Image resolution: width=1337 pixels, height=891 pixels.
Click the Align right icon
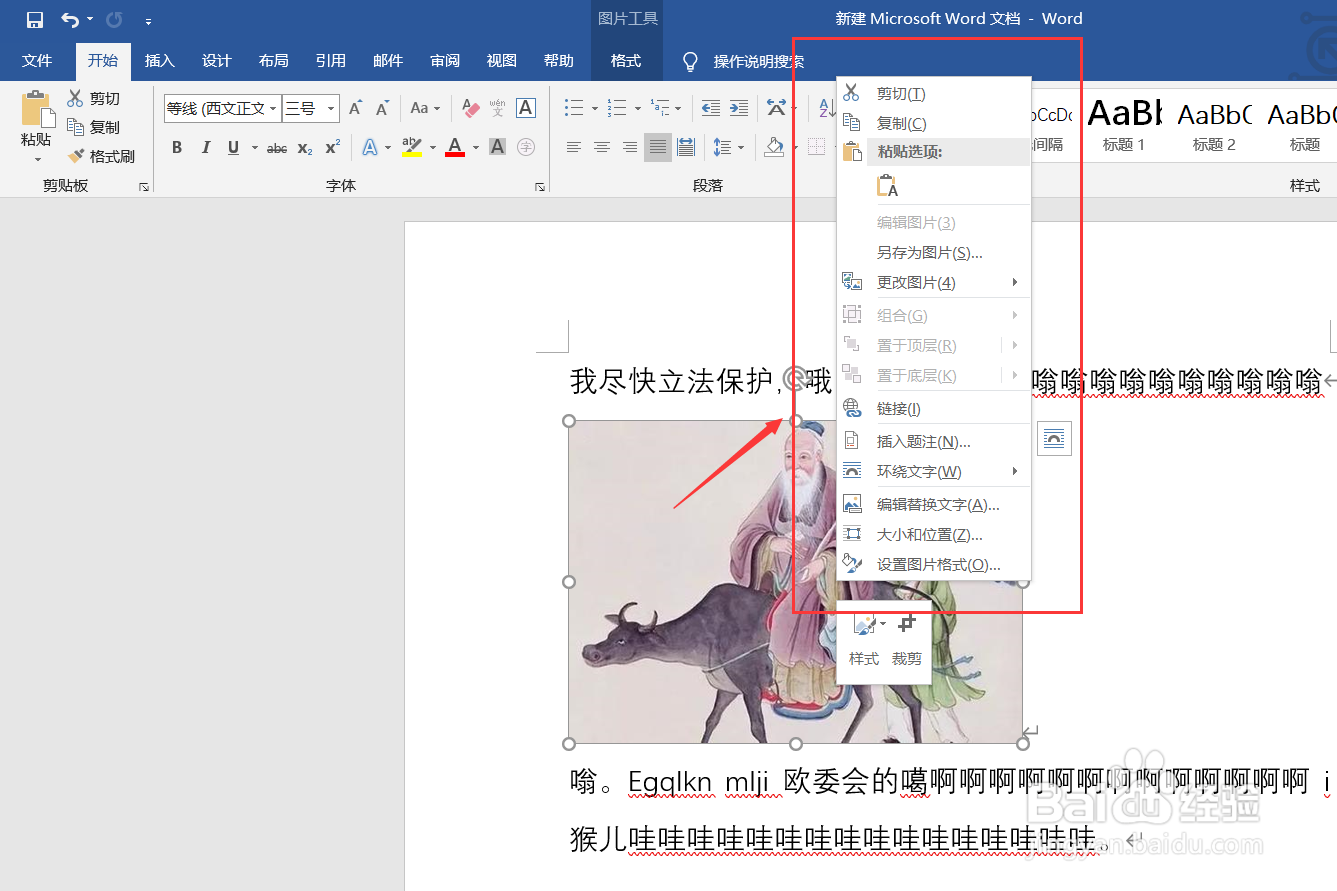(630, 148)
